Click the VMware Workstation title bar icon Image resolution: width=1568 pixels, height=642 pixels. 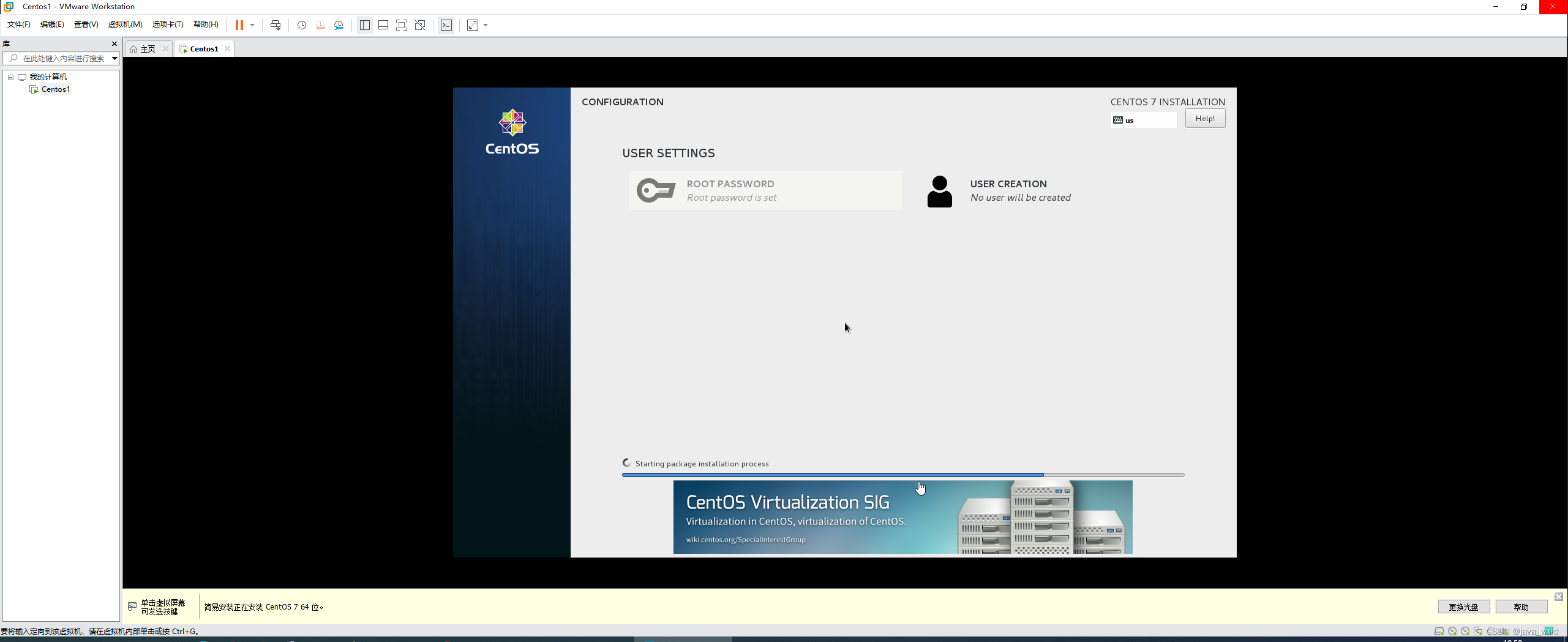pos(9,6)
